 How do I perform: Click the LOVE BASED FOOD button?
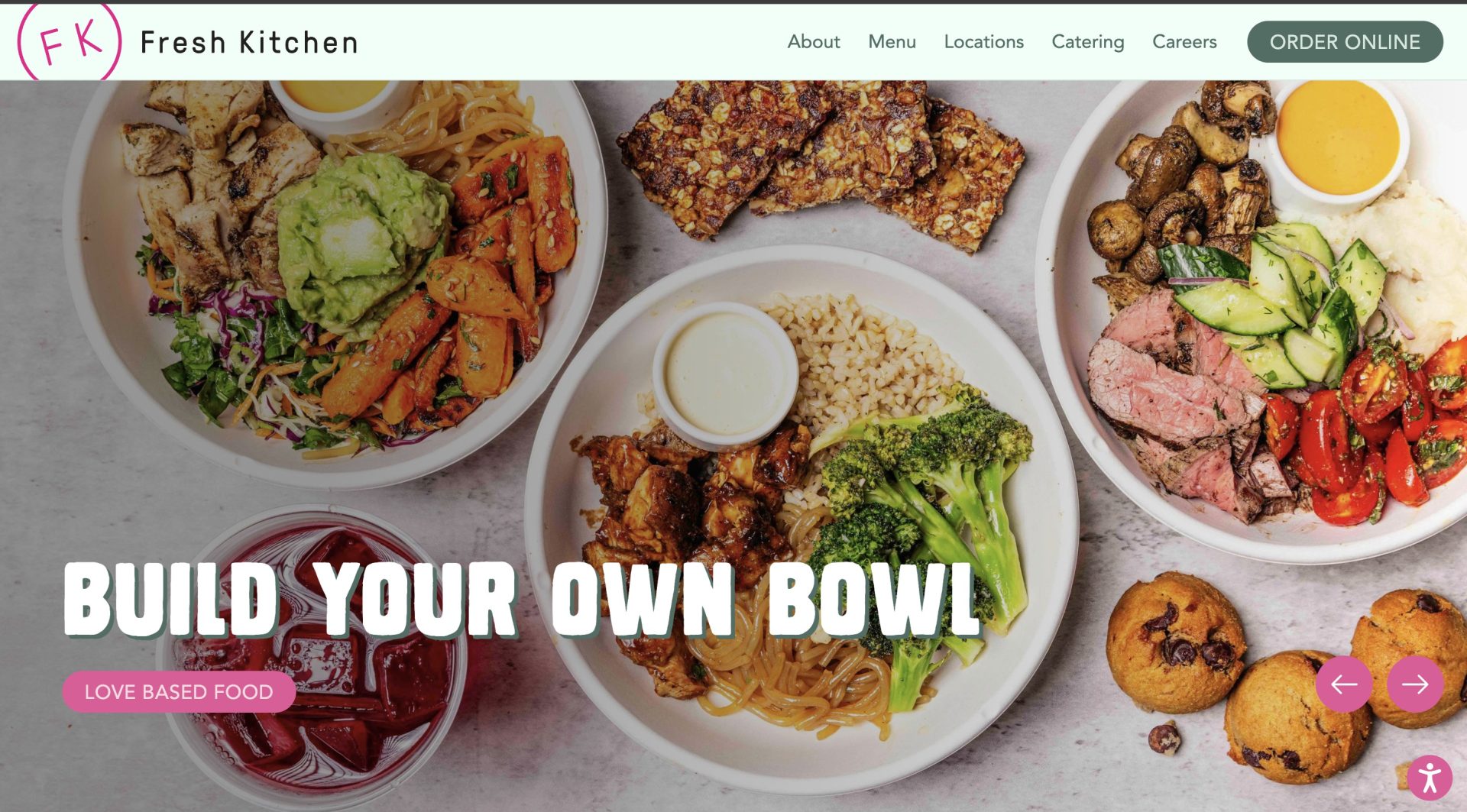pos(179,691)
